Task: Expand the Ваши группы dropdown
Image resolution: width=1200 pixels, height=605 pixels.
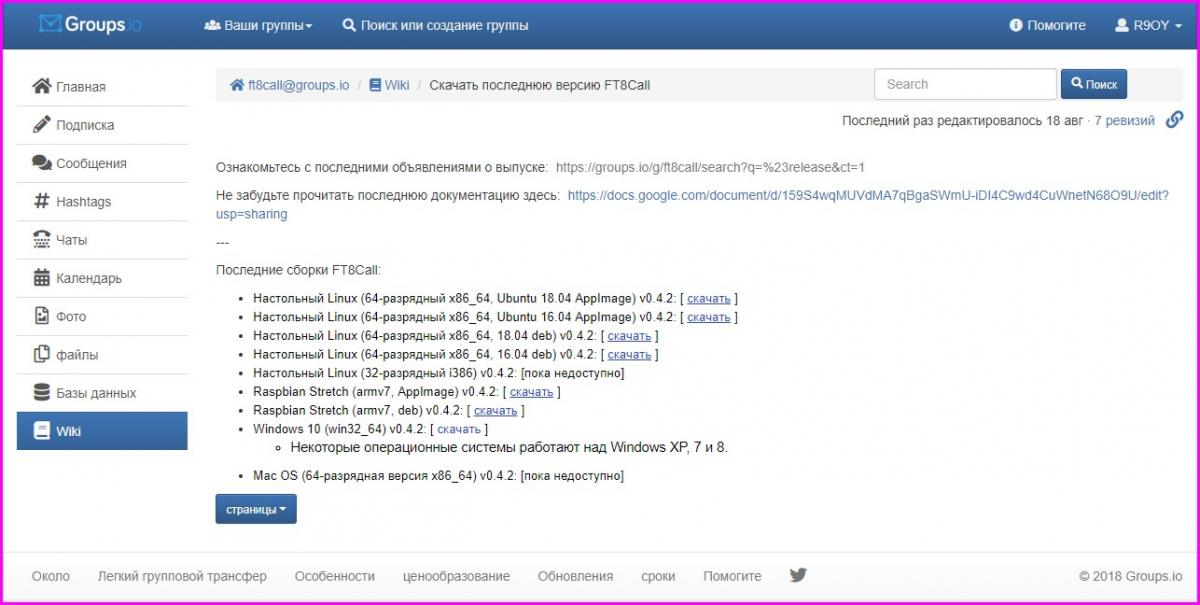Action: [258, 25]
